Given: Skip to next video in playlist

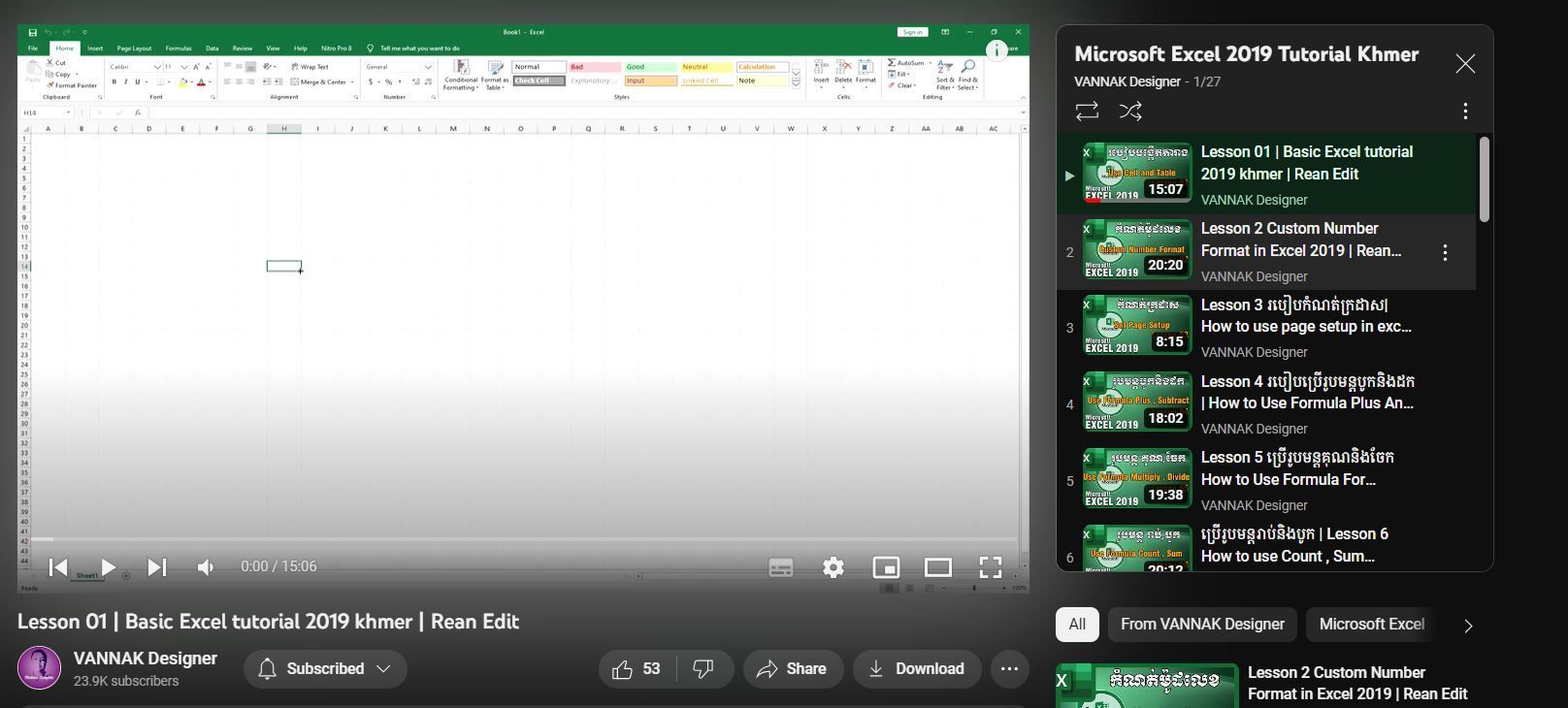Looking at the screenshot, I should tap(157, 567).
